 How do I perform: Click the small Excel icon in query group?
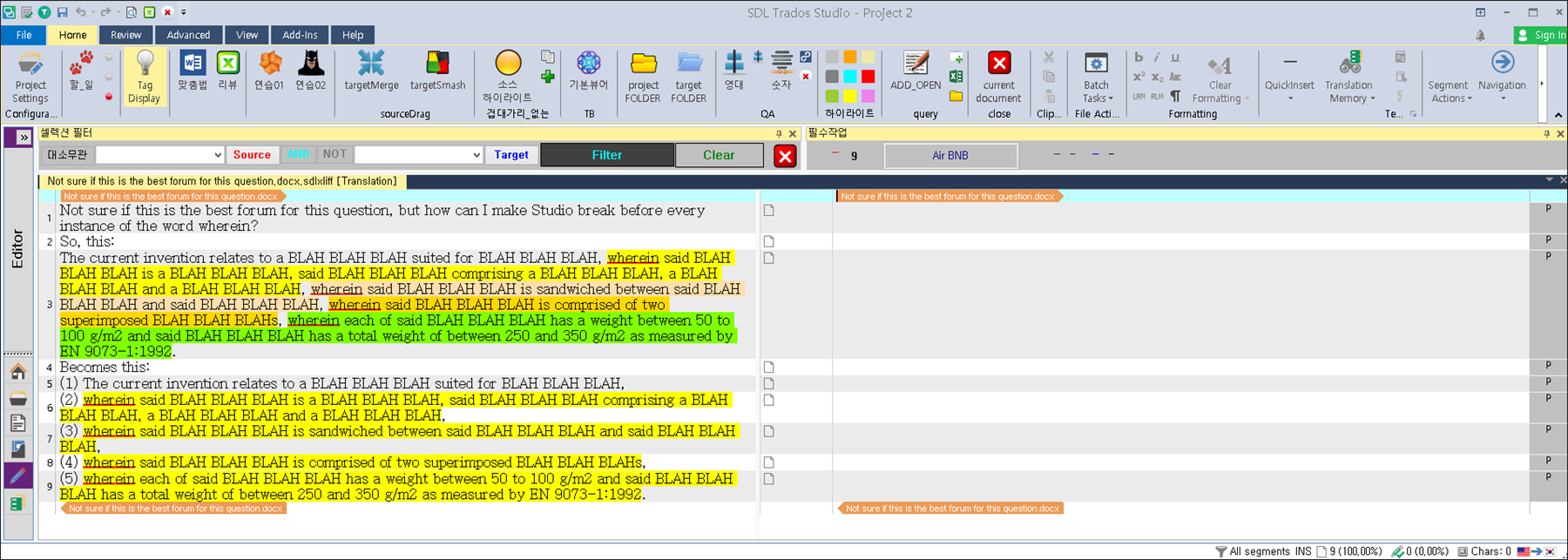pos(956,78)
